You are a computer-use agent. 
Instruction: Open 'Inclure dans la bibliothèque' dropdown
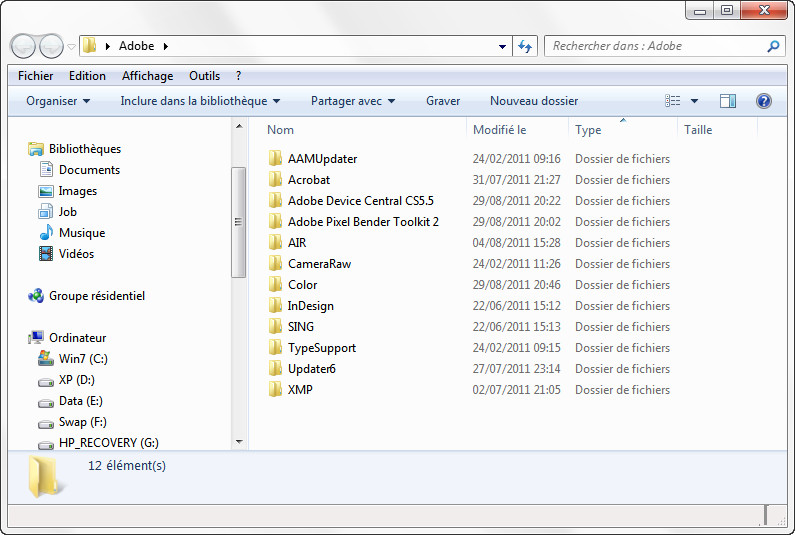coord(200,101)
